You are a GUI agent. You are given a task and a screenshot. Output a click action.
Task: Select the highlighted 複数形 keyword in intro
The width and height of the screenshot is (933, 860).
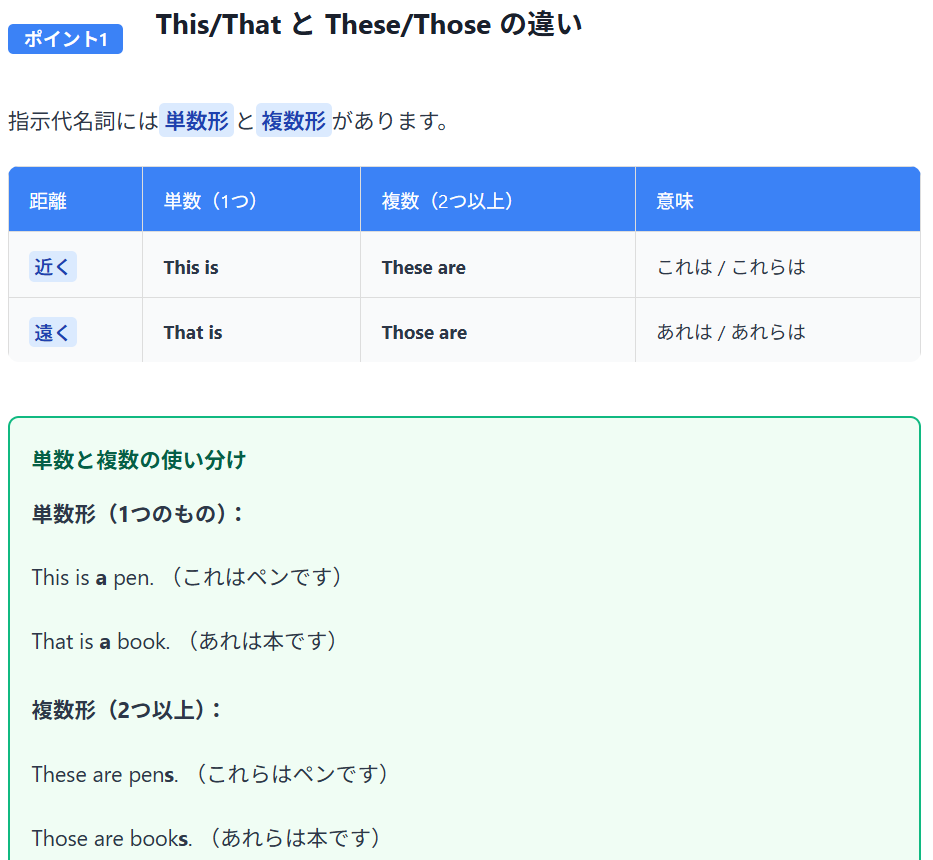293,121
